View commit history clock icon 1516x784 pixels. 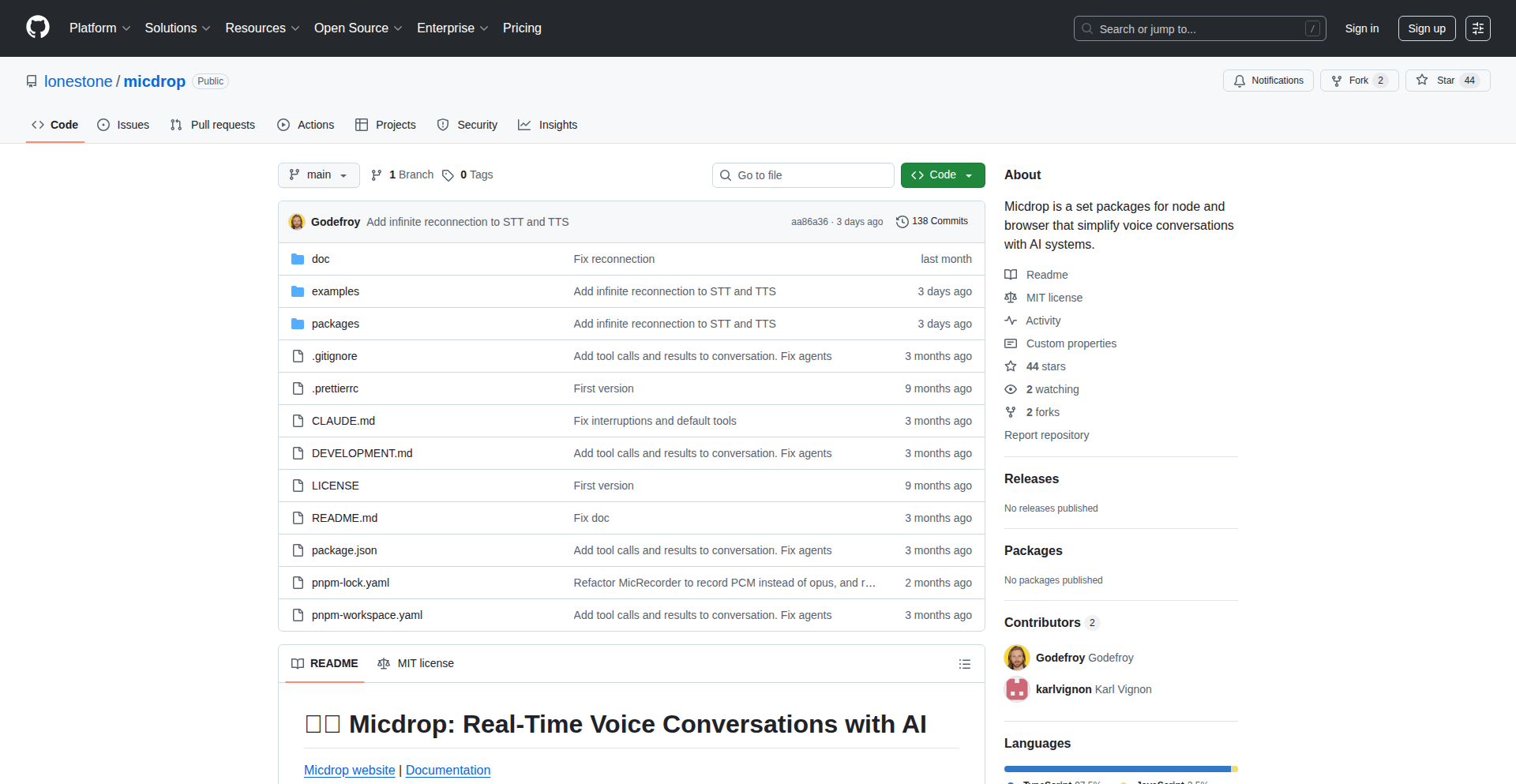[902, 222]
